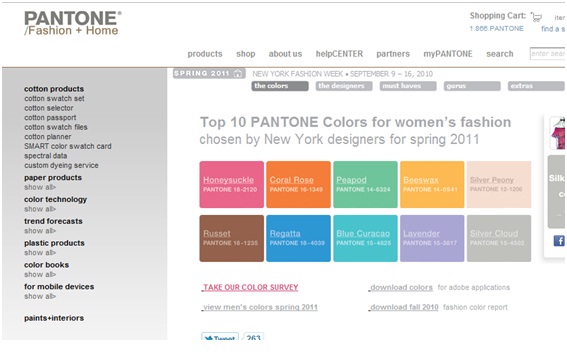567x364 pixels.
Task: Click the fashion sketch thumbnail
Action: 558,133
